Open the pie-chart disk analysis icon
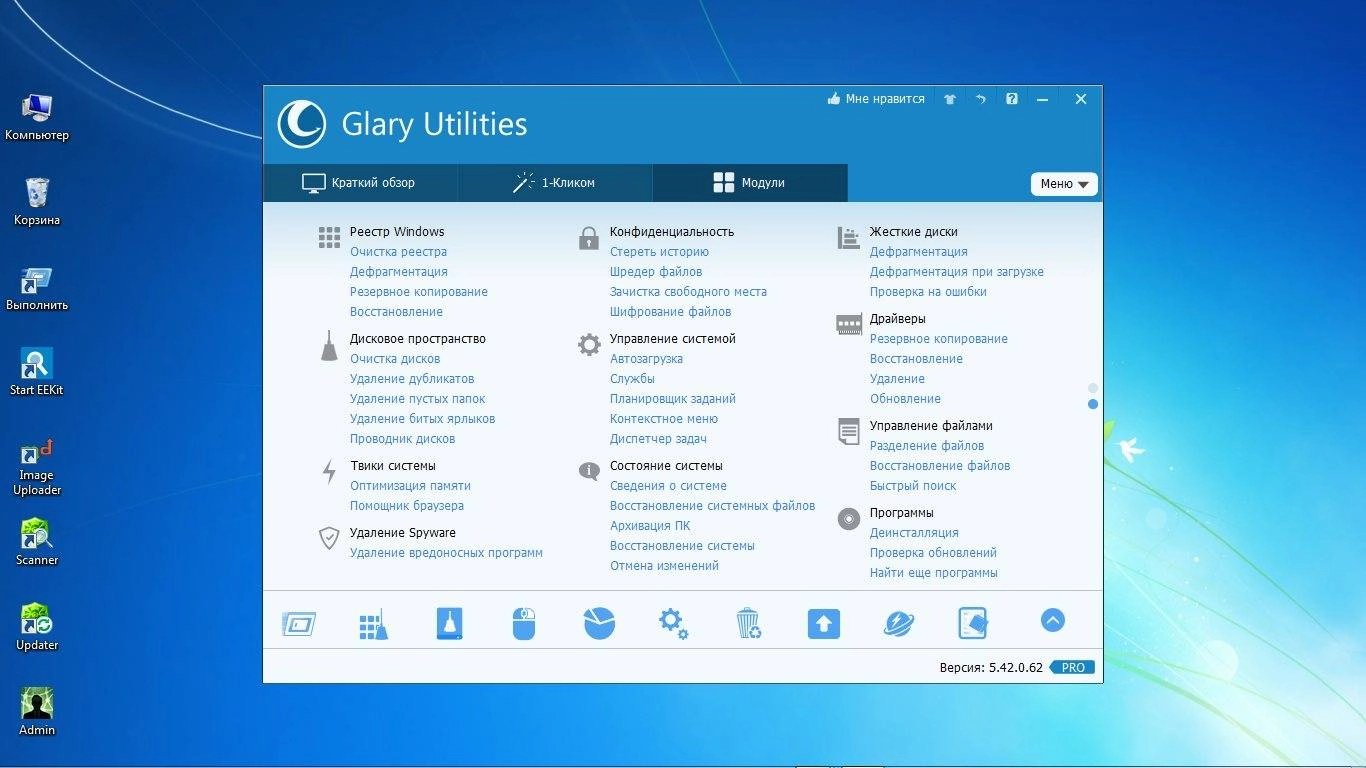This screenshot has width=1366, height=768. pos(599,623)
